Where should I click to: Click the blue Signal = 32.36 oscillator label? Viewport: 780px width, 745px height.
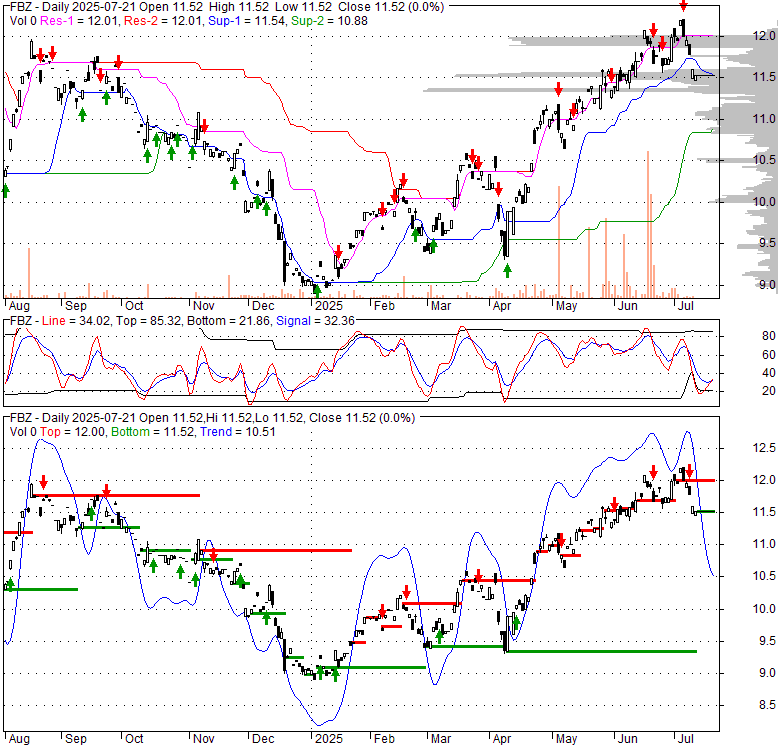(x=315, y=321)
